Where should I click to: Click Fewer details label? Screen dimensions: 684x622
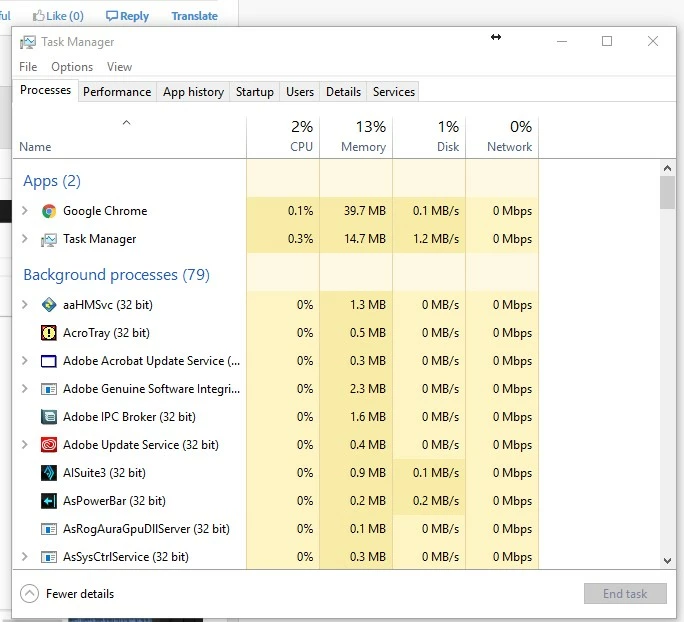[80, 594]
